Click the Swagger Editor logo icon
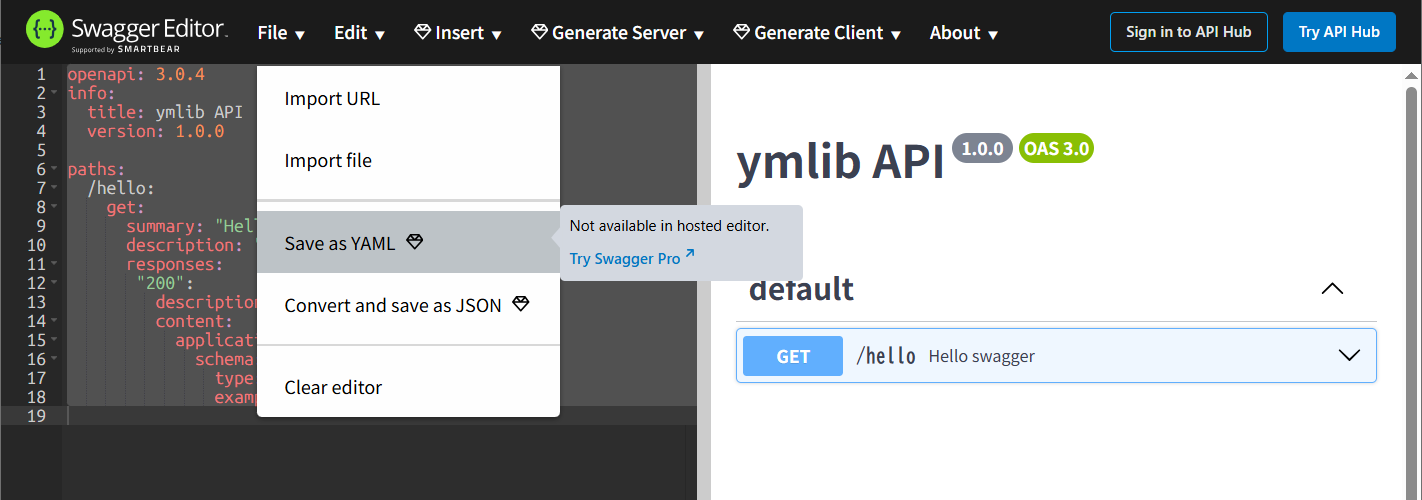The image size is (1422, 500). [44, 32]
